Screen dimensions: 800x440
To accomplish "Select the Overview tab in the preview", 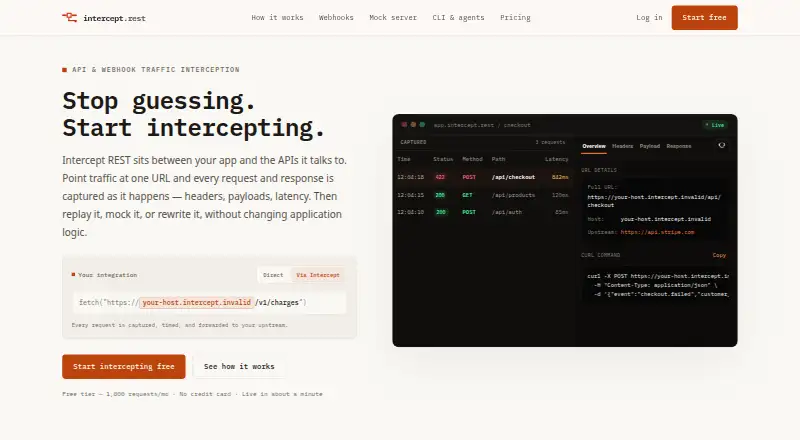I will (x=594, y=146).
